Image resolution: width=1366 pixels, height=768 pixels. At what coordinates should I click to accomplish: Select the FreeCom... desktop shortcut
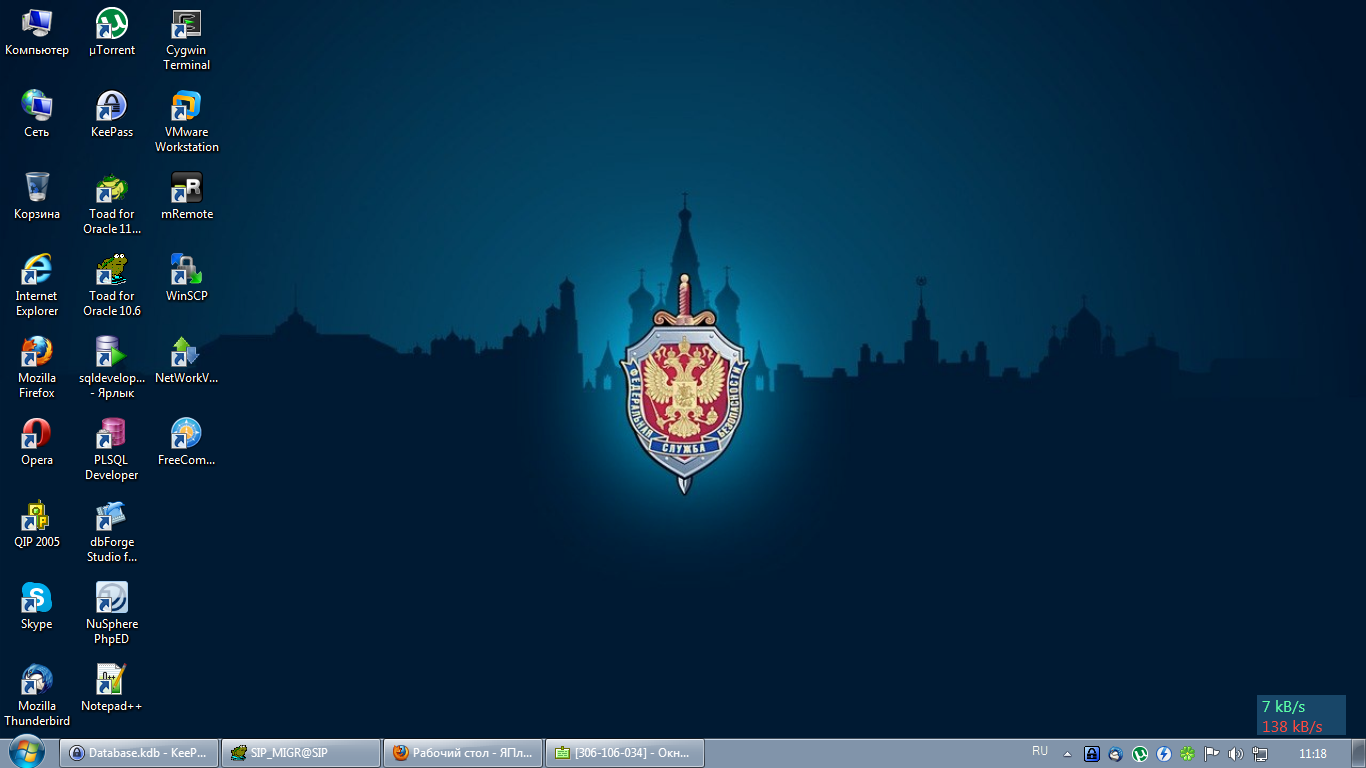coord(187,442)
